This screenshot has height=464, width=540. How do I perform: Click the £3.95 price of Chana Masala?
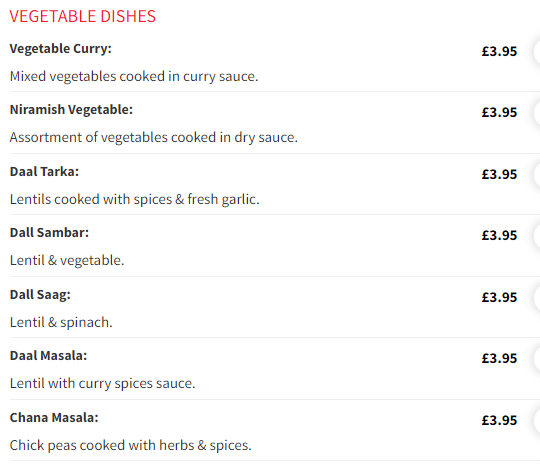[x=499, y=420]
